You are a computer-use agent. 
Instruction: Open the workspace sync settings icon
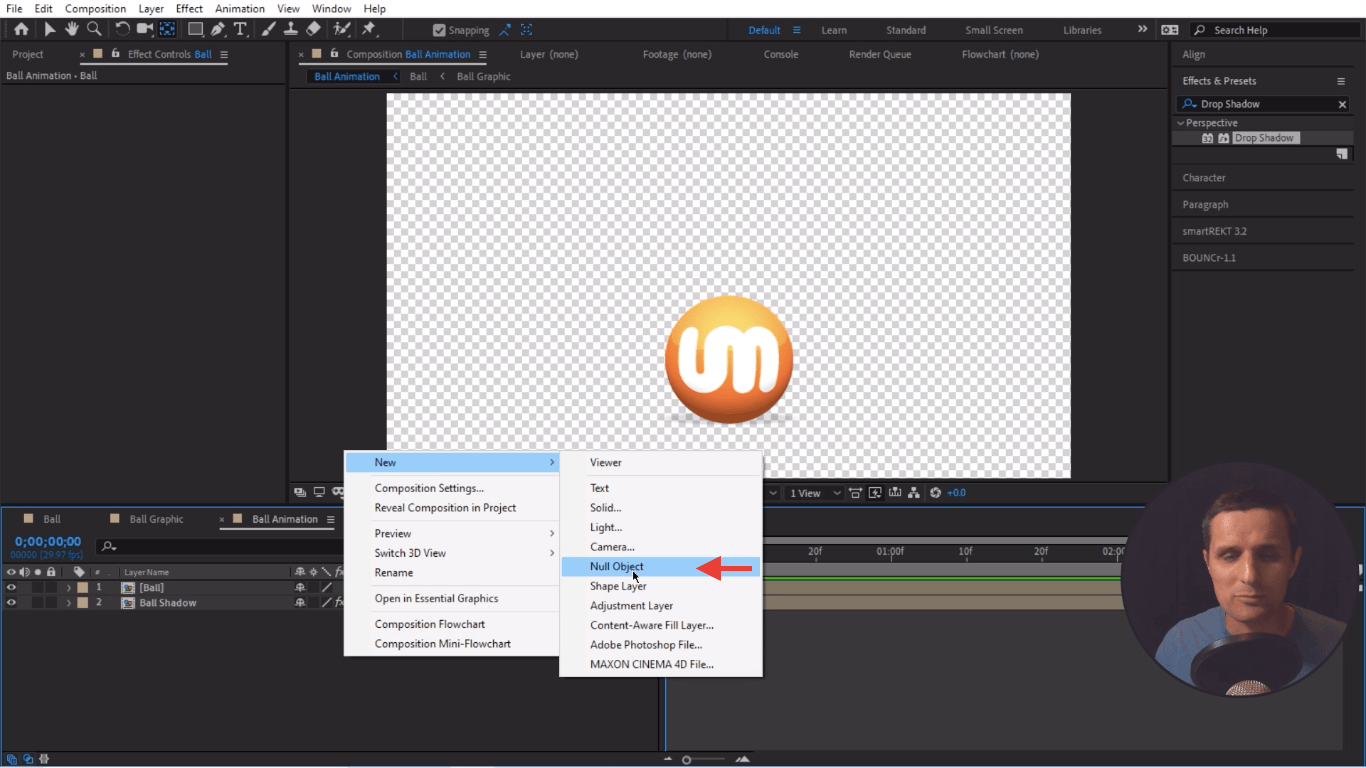1170,30
